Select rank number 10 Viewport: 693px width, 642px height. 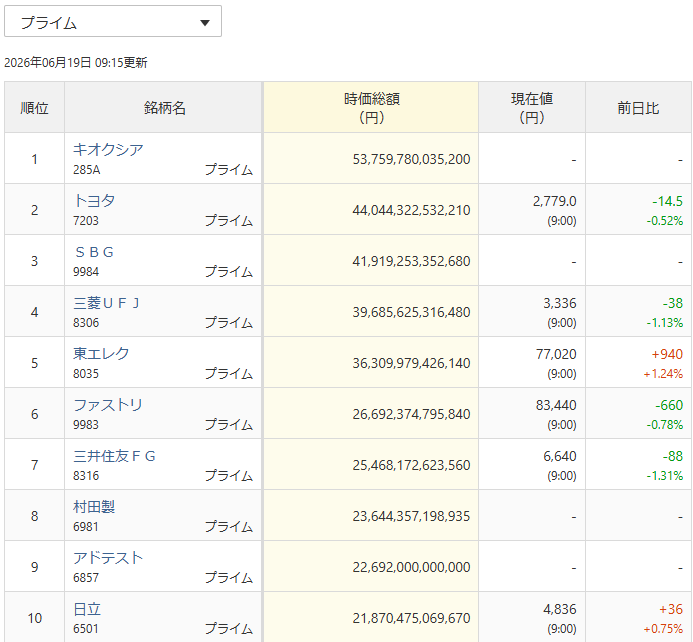(x=34, y=618)
